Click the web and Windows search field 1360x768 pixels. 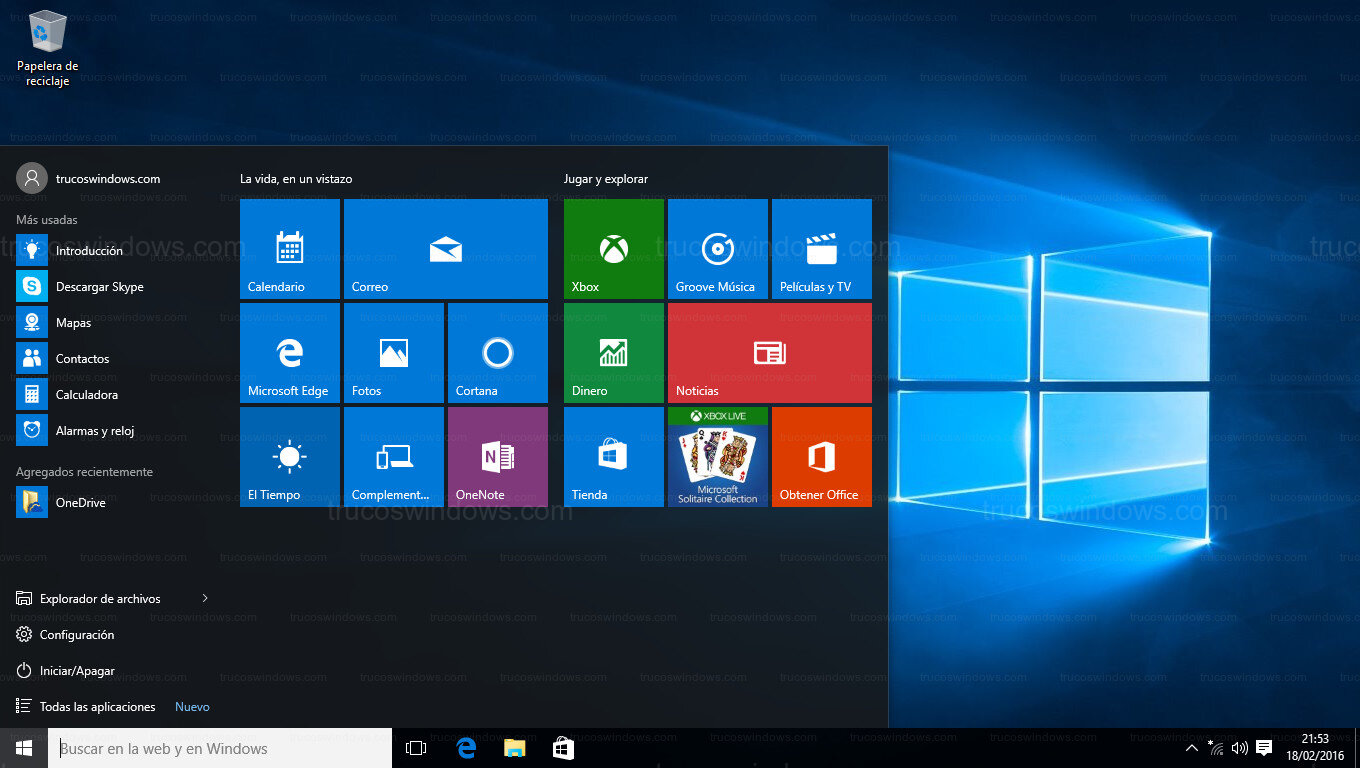[x=220, y=748]
